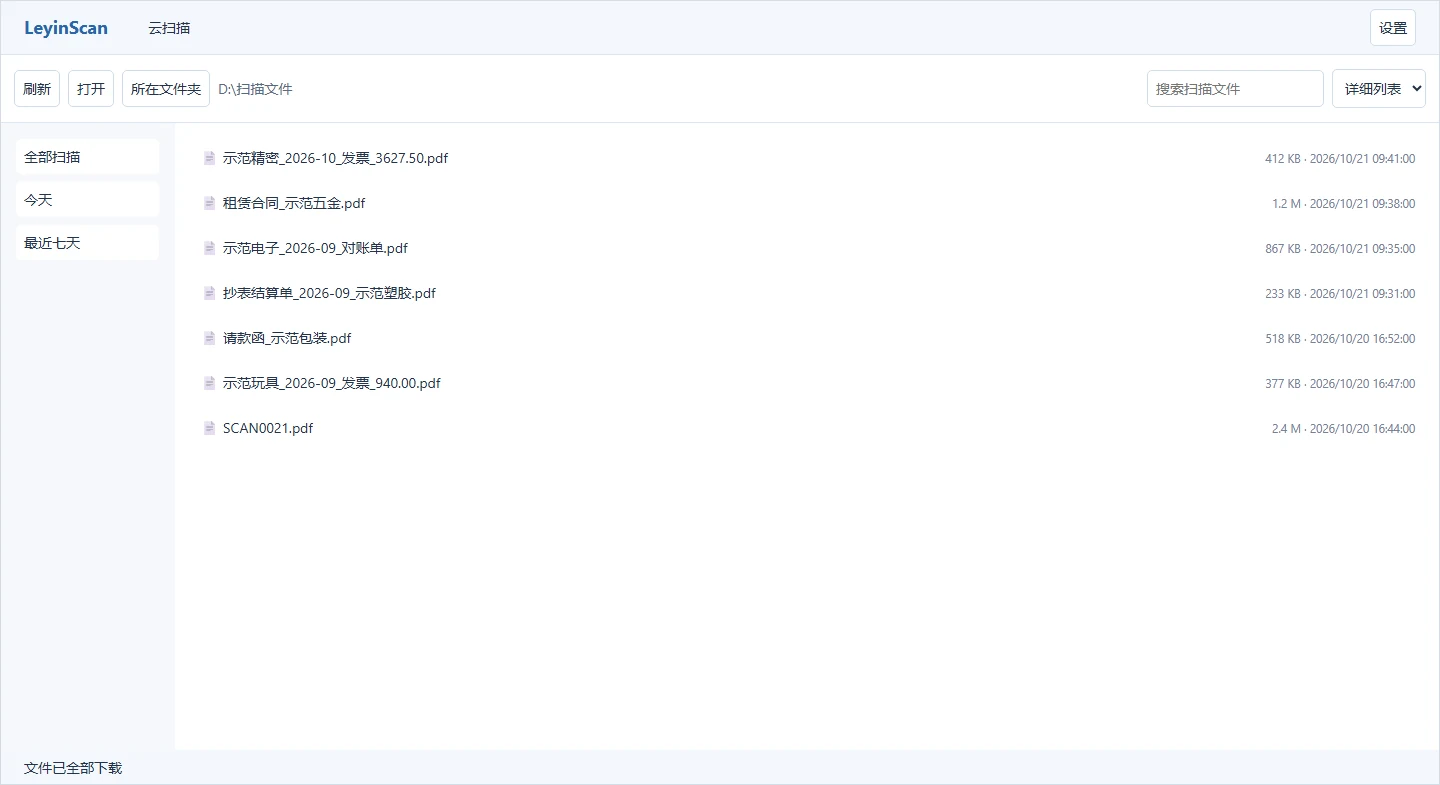1440x785 pixels.
Task: Select file name 示范电子_2026-09_对账单.pdf
Action: [315, 248]
